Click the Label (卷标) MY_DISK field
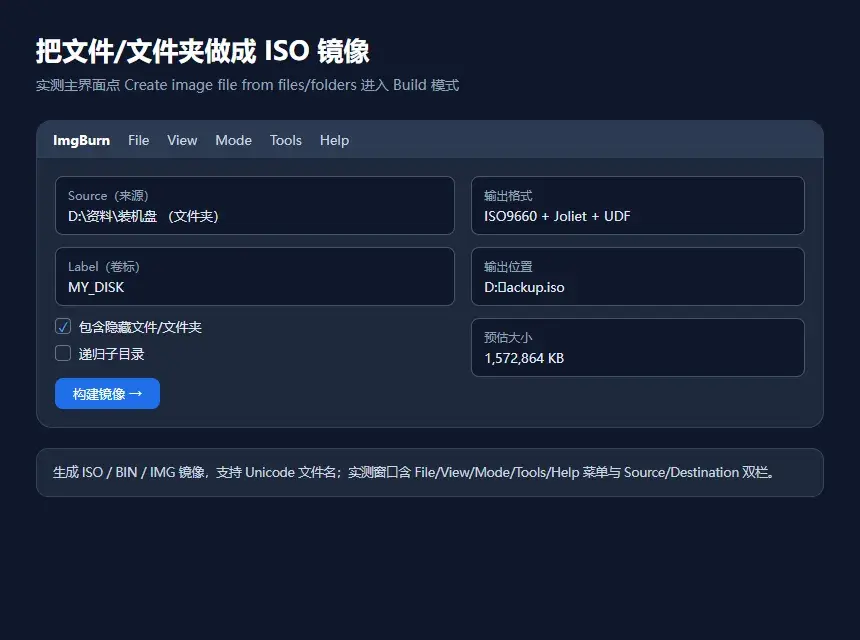This screenshot has height=640, width=860. pos(254,276)
